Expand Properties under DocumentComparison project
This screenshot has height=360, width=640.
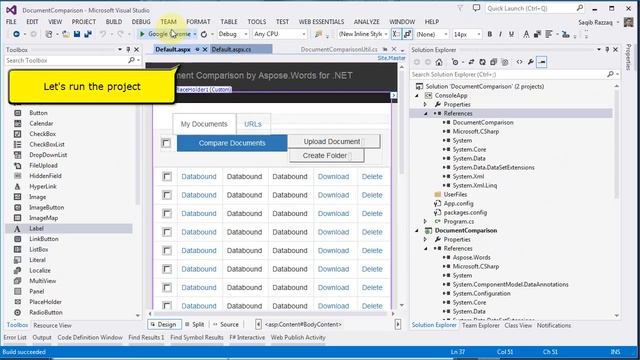(425, 240)
